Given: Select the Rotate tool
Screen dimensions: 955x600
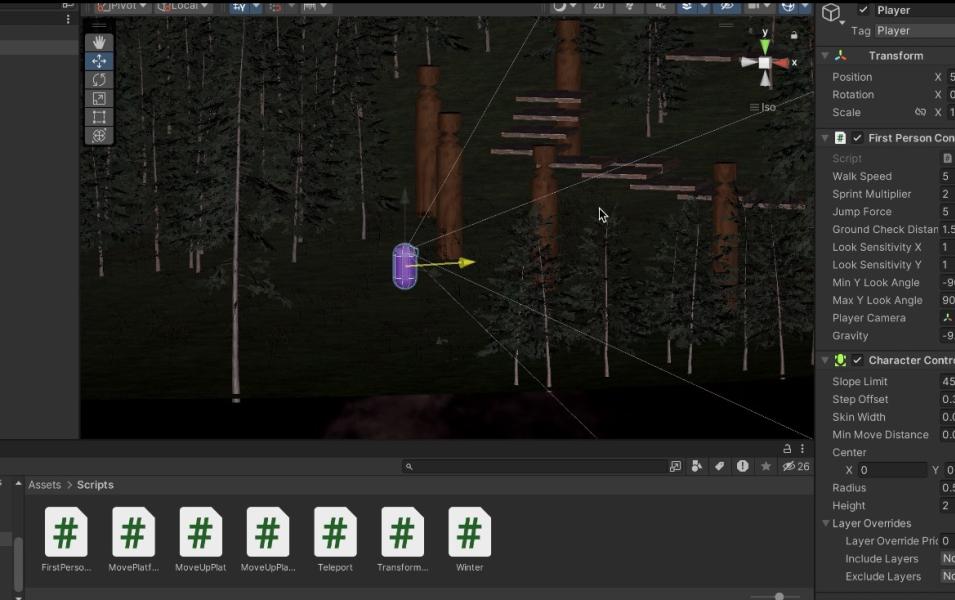Looking at the screenshot, I should (99, 80).
